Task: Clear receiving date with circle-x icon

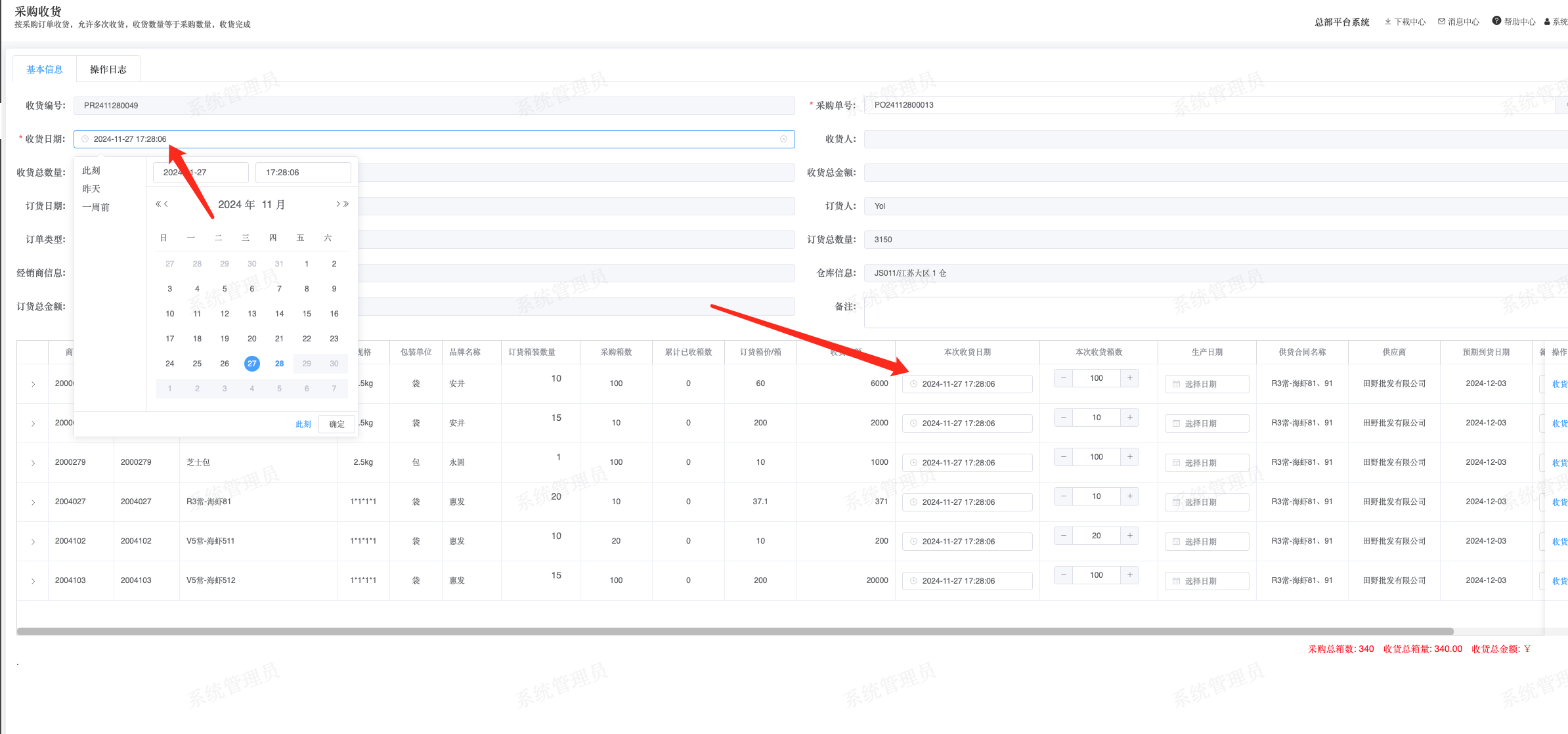Action: [783, 139]
